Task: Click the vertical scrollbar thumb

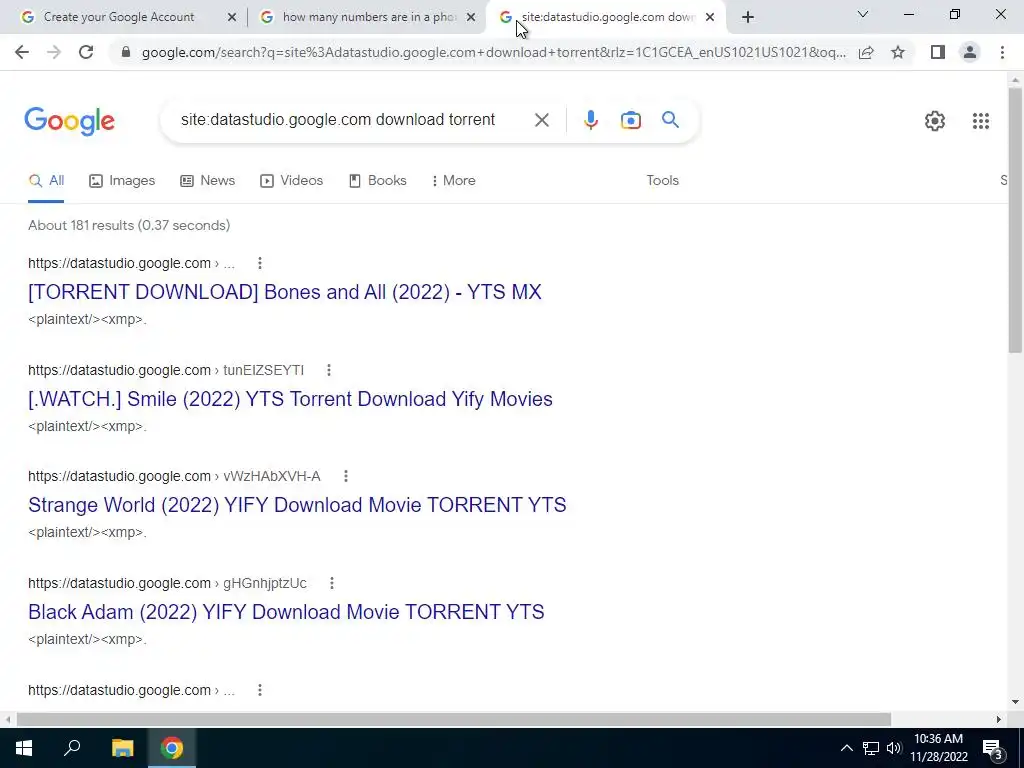Action: pyautogui.click(x=1015, y=219)
